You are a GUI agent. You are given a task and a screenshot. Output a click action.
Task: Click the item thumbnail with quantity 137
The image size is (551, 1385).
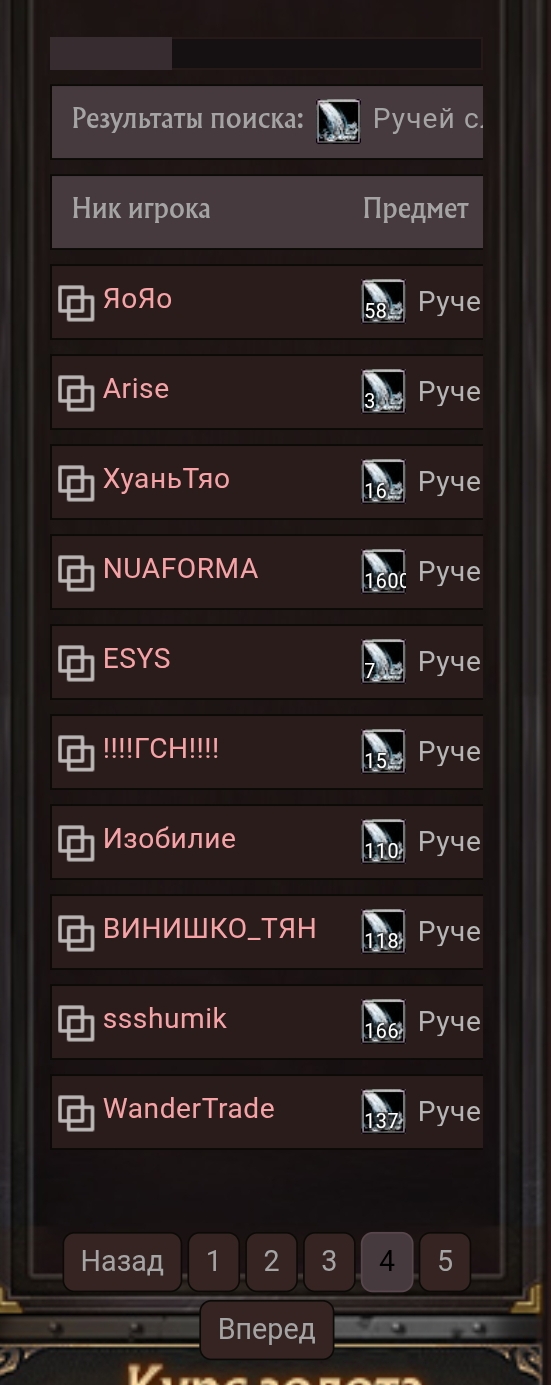[383, 1111]
